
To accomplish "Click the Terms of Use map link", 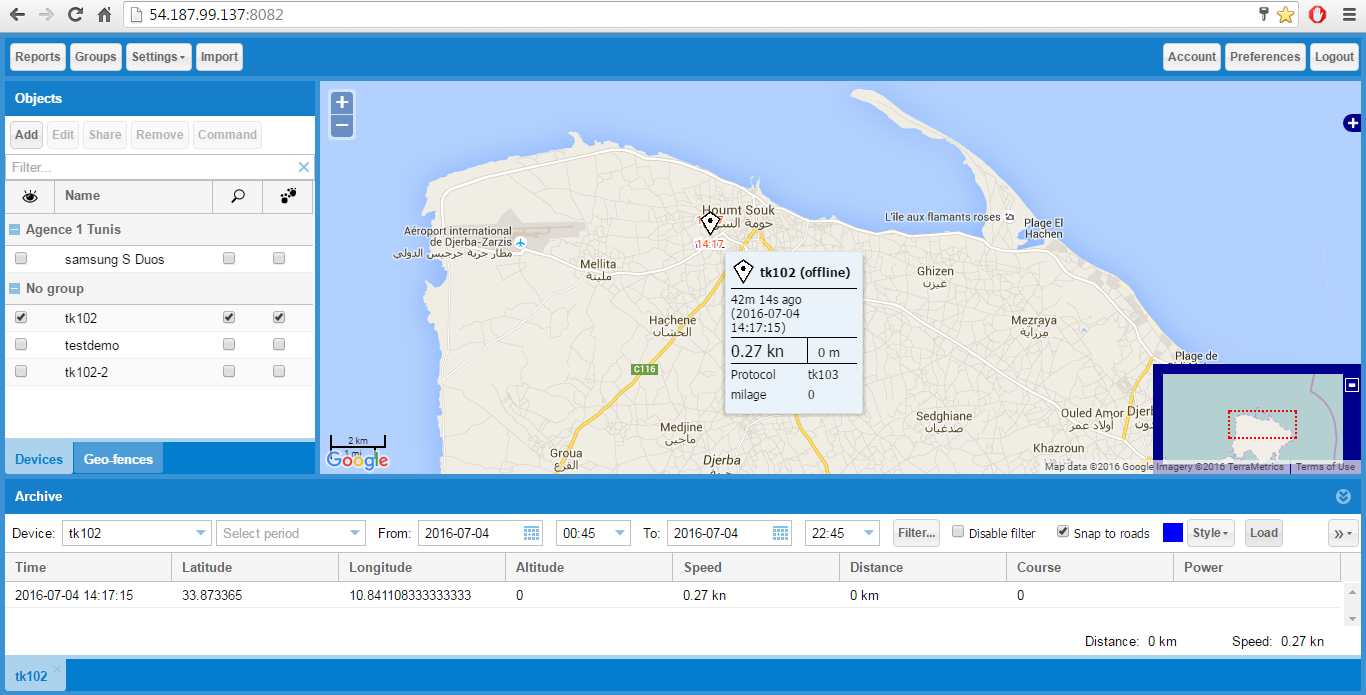I will pyautogui.click(x=1325, y=467).
